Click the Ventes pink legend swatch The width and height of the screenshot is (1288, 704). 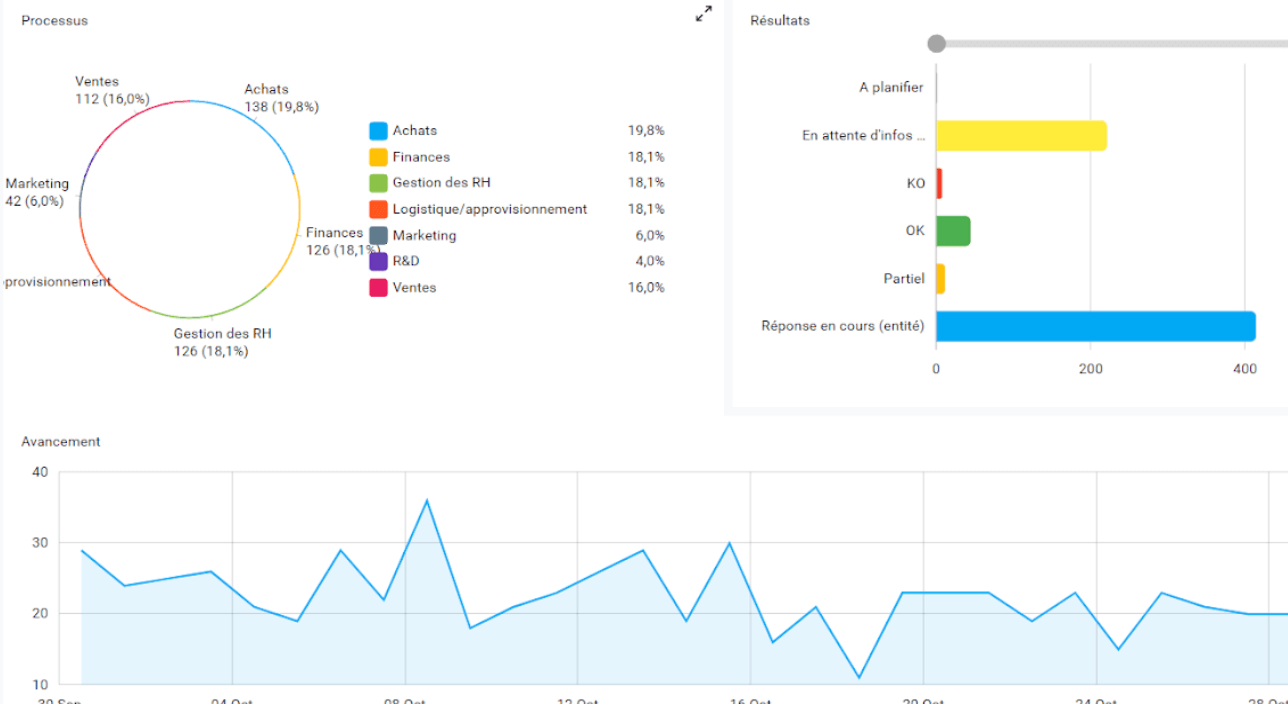click(x=378, y=288)
